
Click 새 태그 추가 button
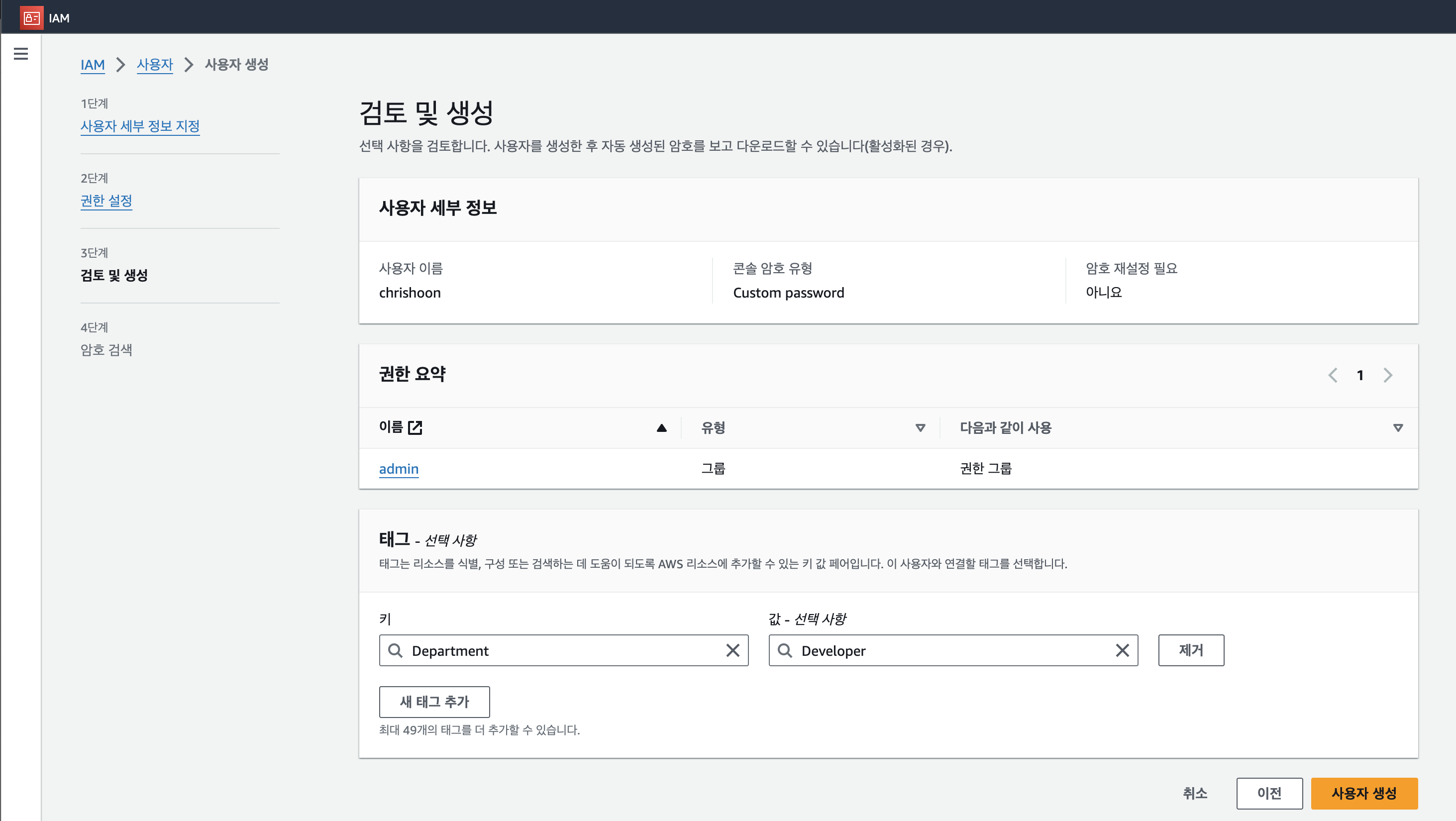tap(434, 702)
